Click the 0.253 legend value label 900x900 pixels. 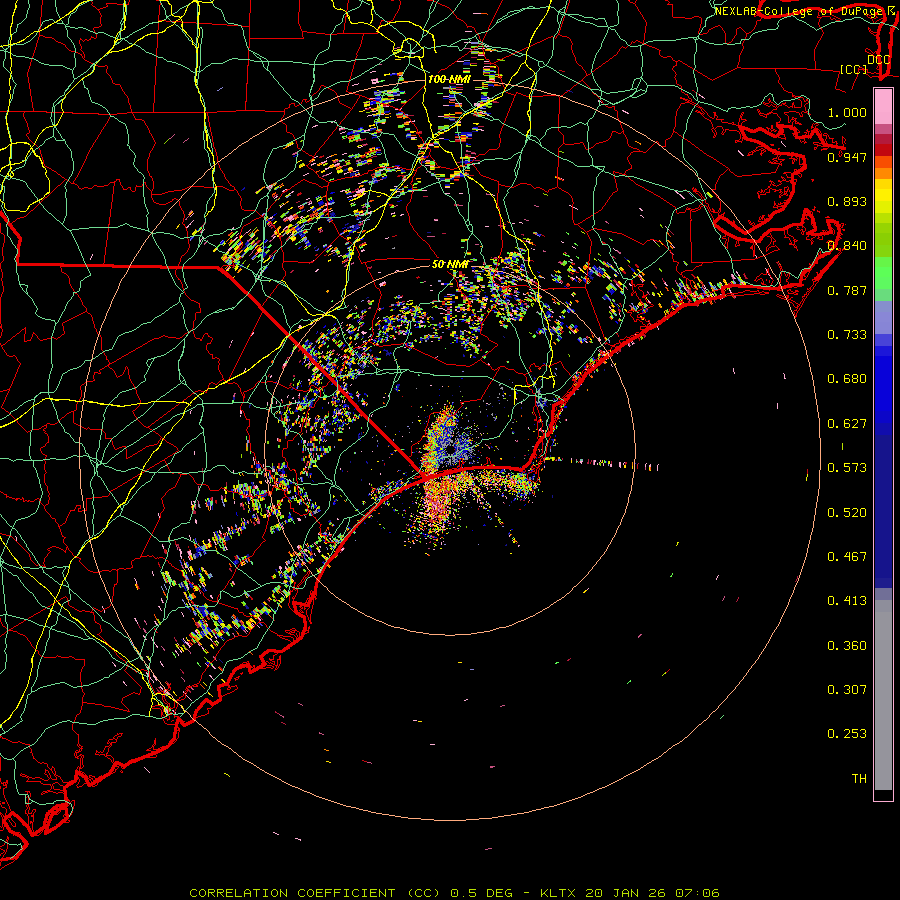[847, 734]
